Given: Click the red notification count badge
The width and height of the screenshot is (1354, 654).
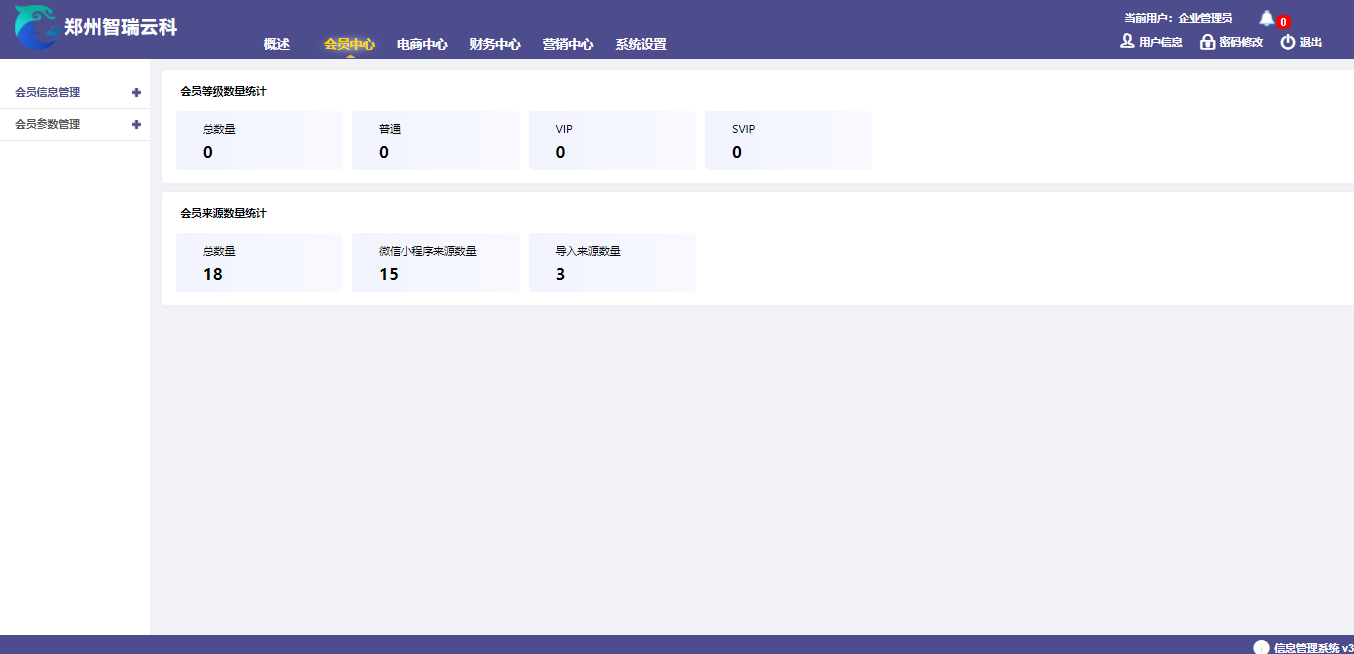Looking at the screenshot, I should click(1283, 22).
